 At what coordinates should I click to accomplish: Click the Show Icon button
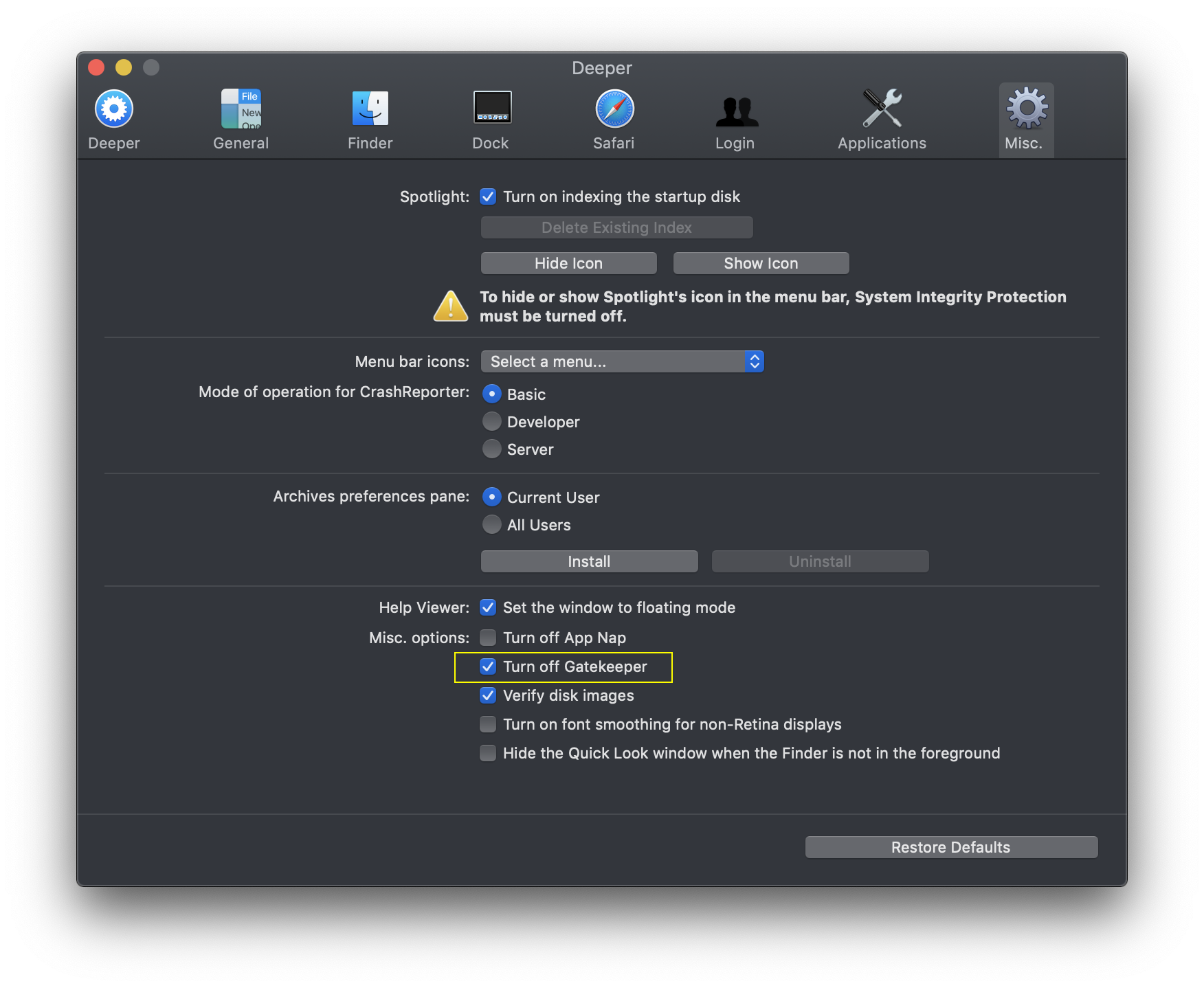[760, 262]
